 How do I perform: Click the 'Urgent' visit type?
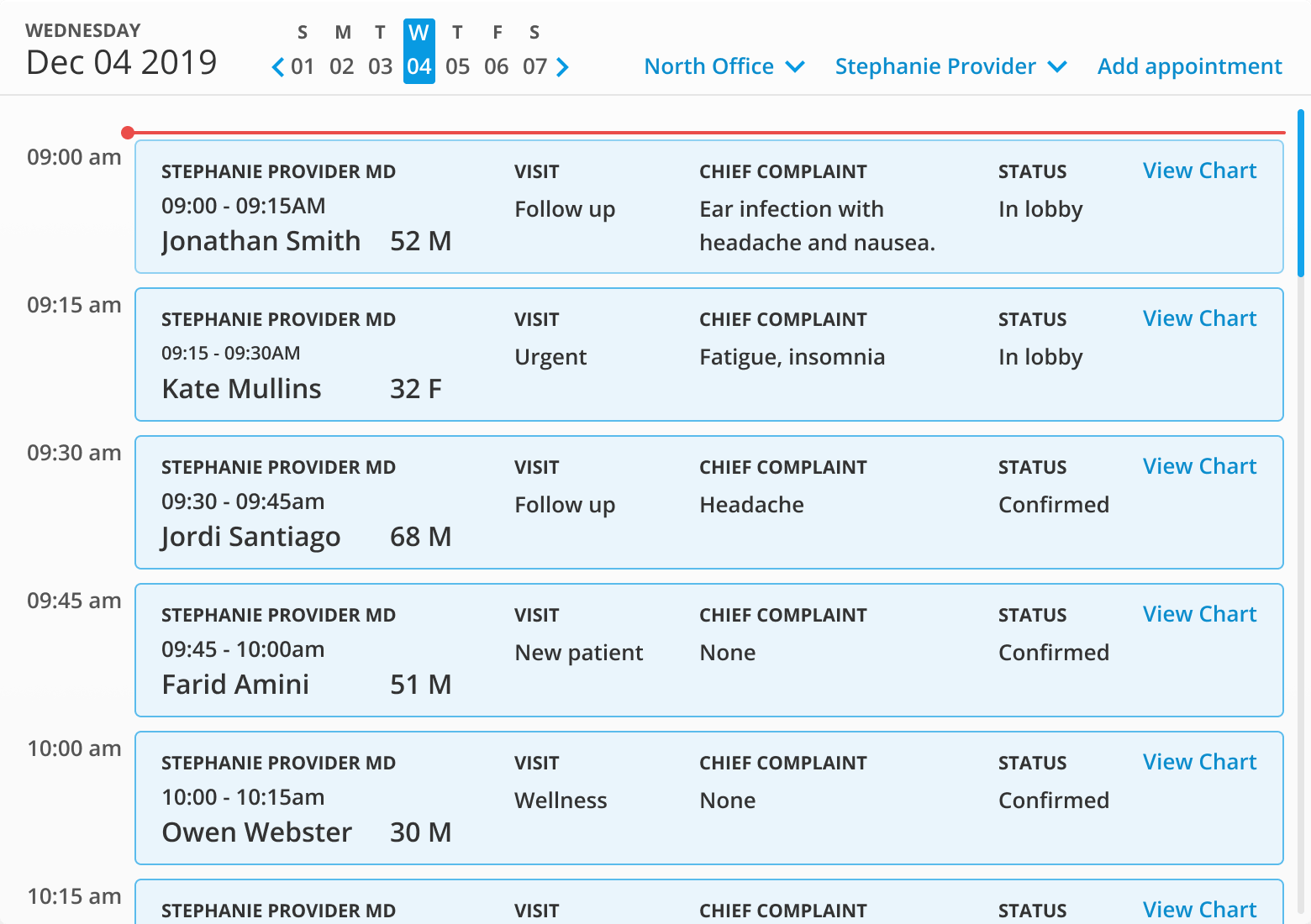click(x=550, y=357)
